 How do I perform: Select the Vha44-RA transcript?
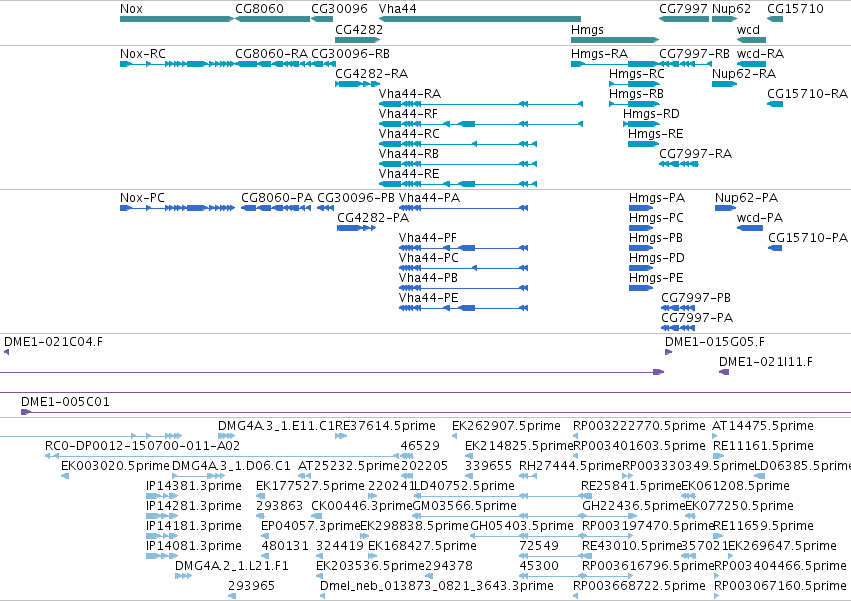point(481,104)
